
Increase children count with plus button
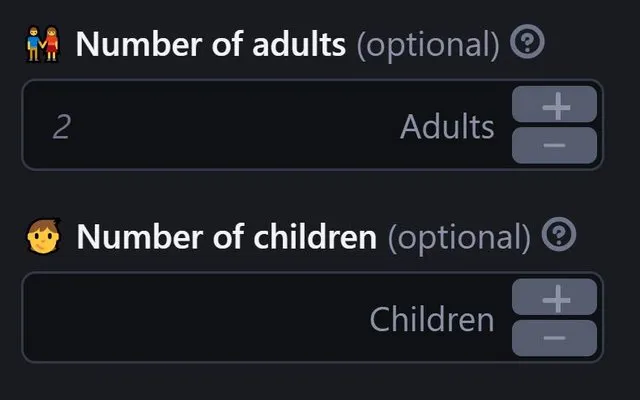click(554, 297)
